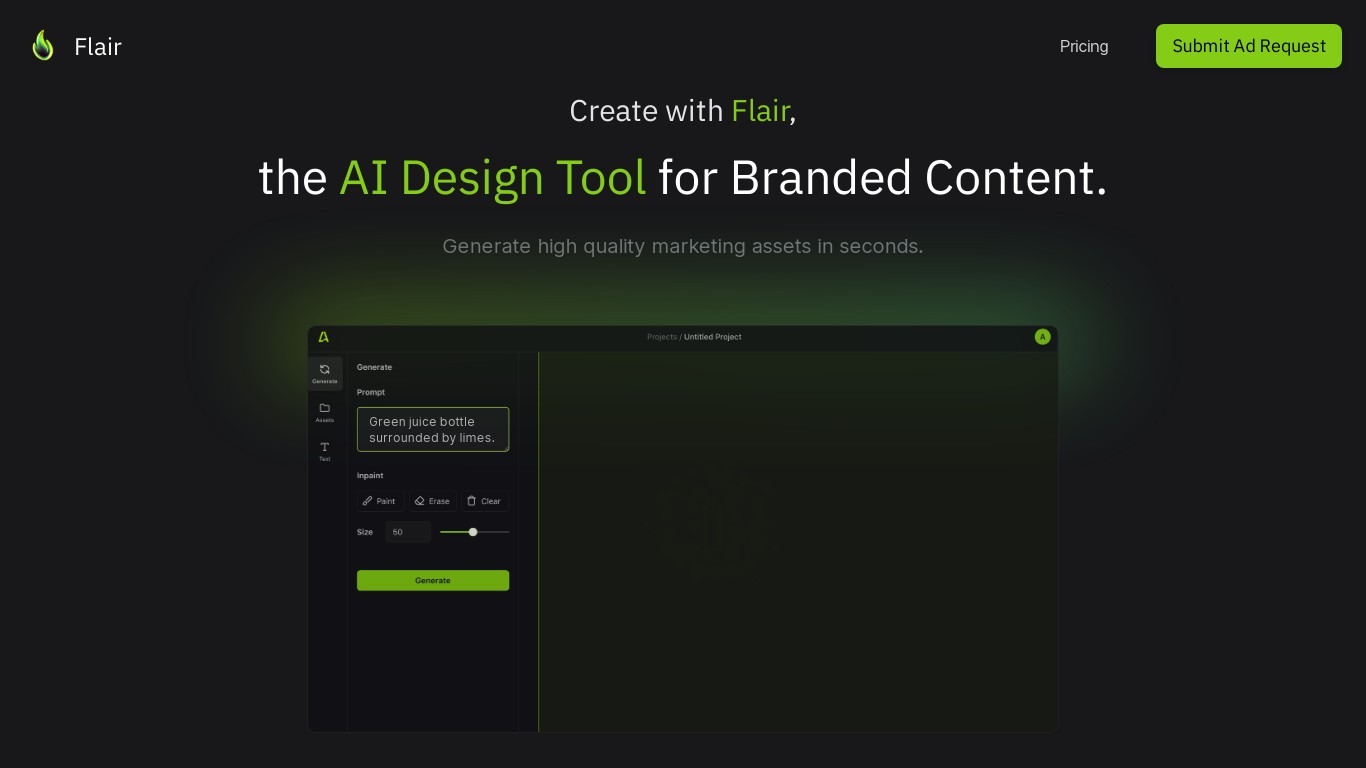The width and height of the screenshot is (1366, 768).
Task: Open the Assets panel from the sidebar
Action: click(324, 413)
